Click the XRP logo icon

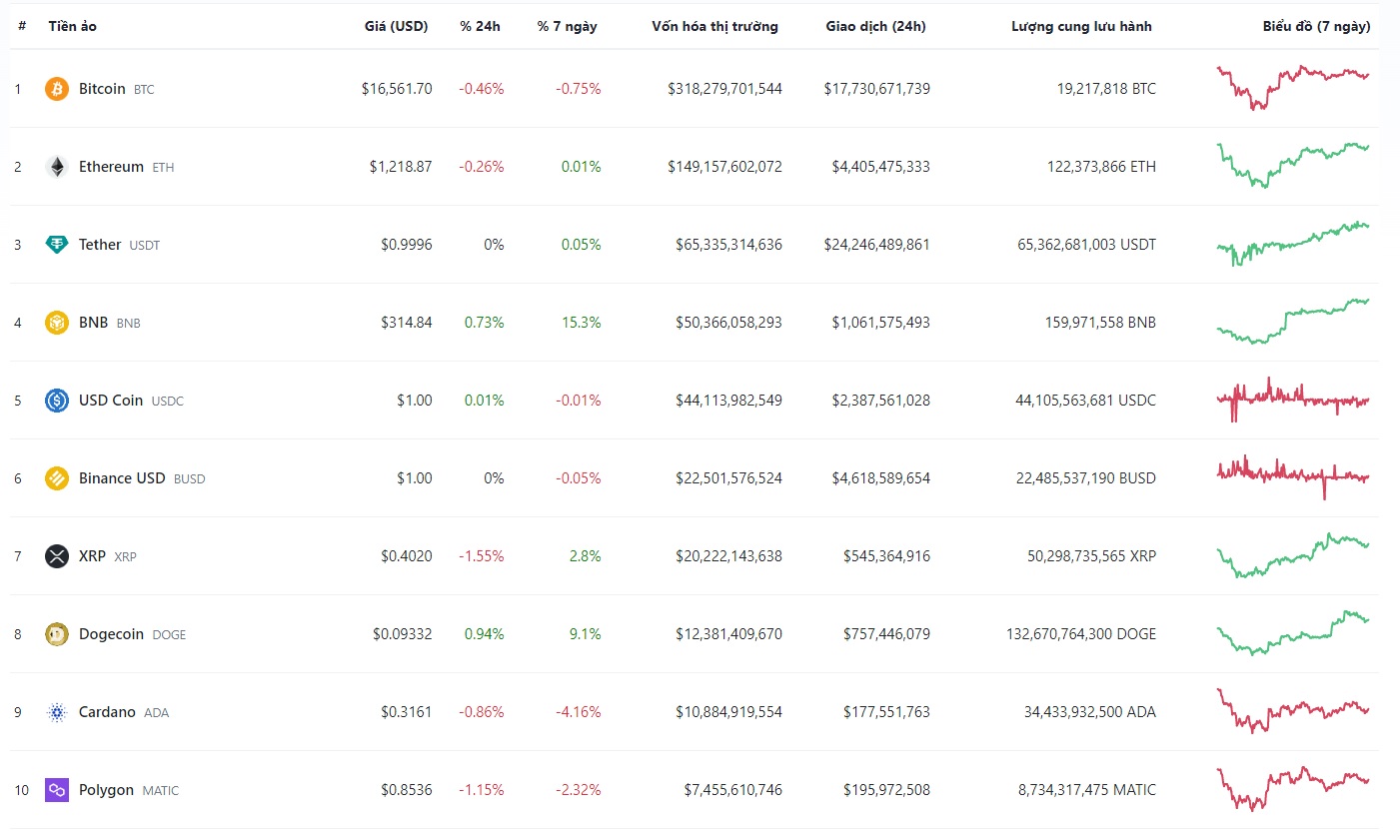[57, 556]
